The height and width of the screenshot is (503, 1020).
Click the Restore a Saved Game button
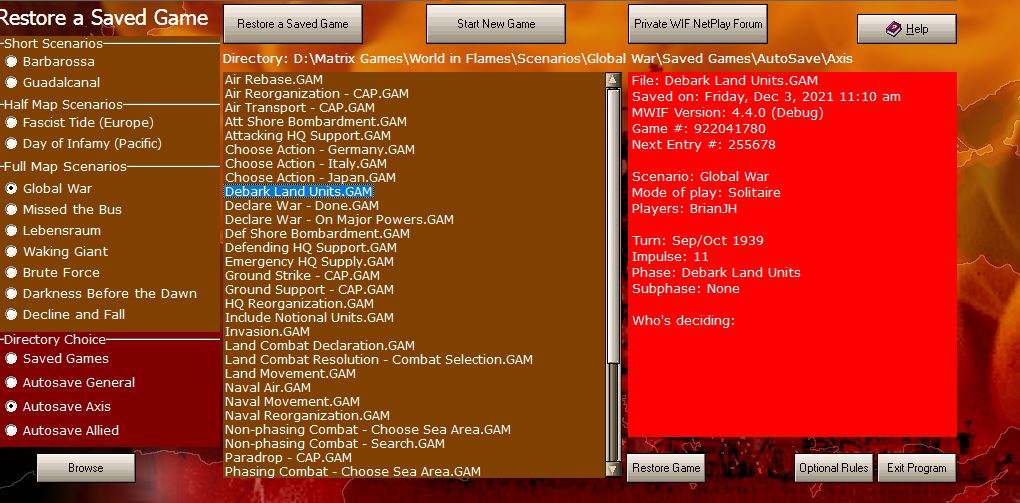pyautogui.click(x=293, y=24)
